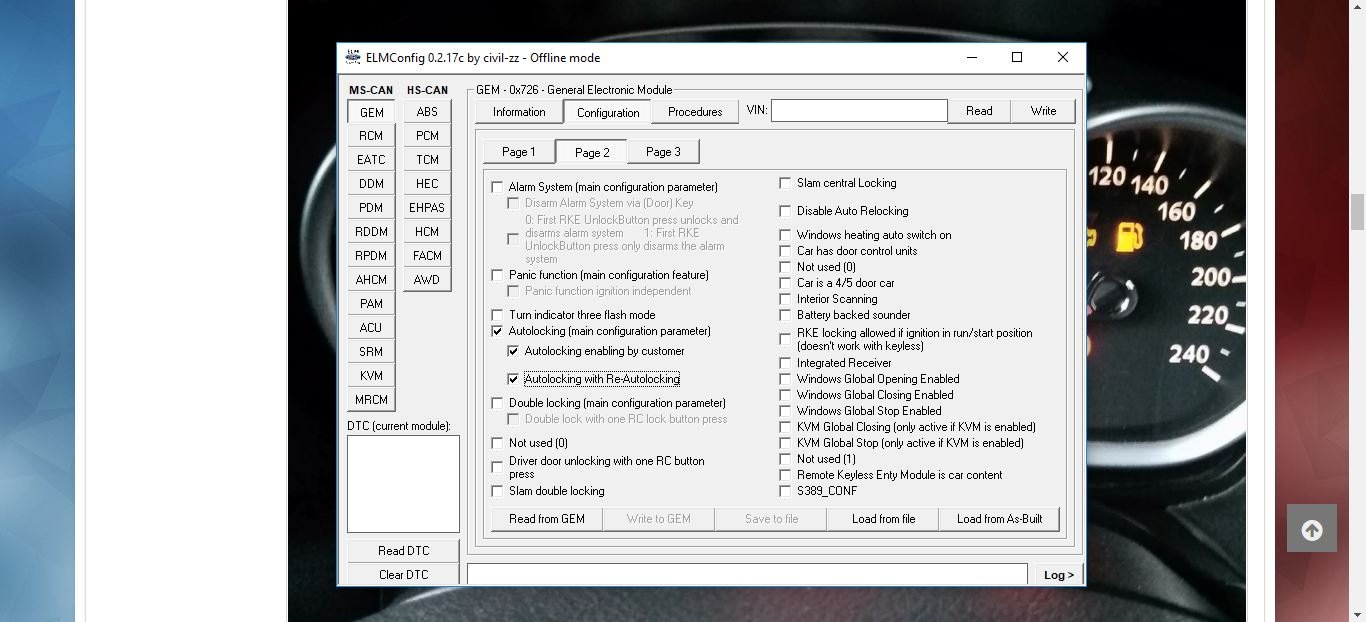Expand the Log panel button
Image resolution: width=1366 pixels, height=622 pixels.
tap(1058, 575)
